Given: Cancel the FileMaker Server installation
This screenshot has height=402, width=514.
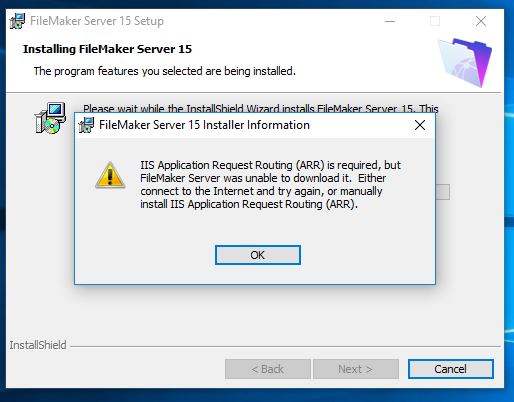Looking at the screenshot, I should pos(451,369).
